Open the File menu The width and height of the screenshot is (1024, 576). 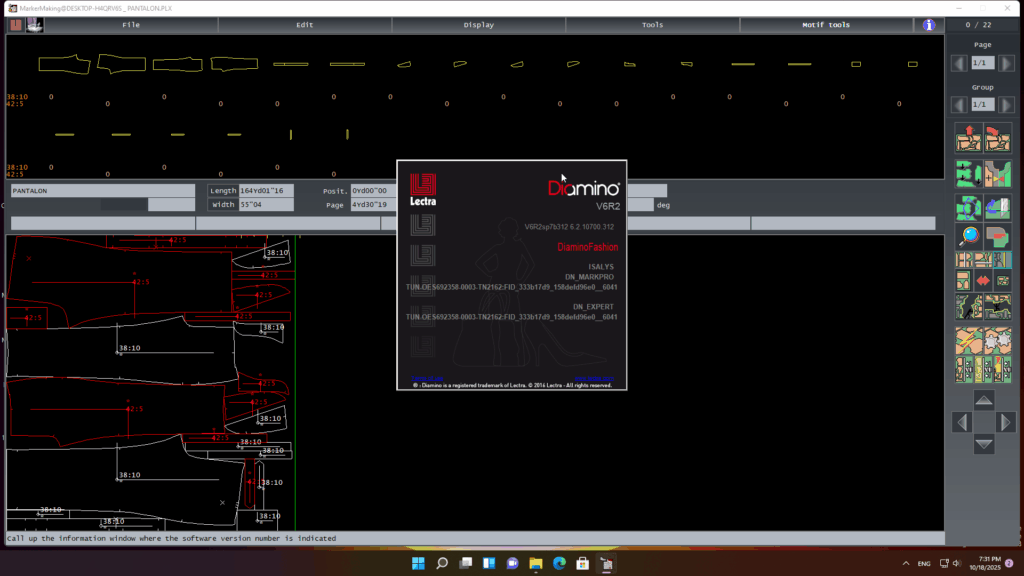pyautogui.click(x=131, y=25)
